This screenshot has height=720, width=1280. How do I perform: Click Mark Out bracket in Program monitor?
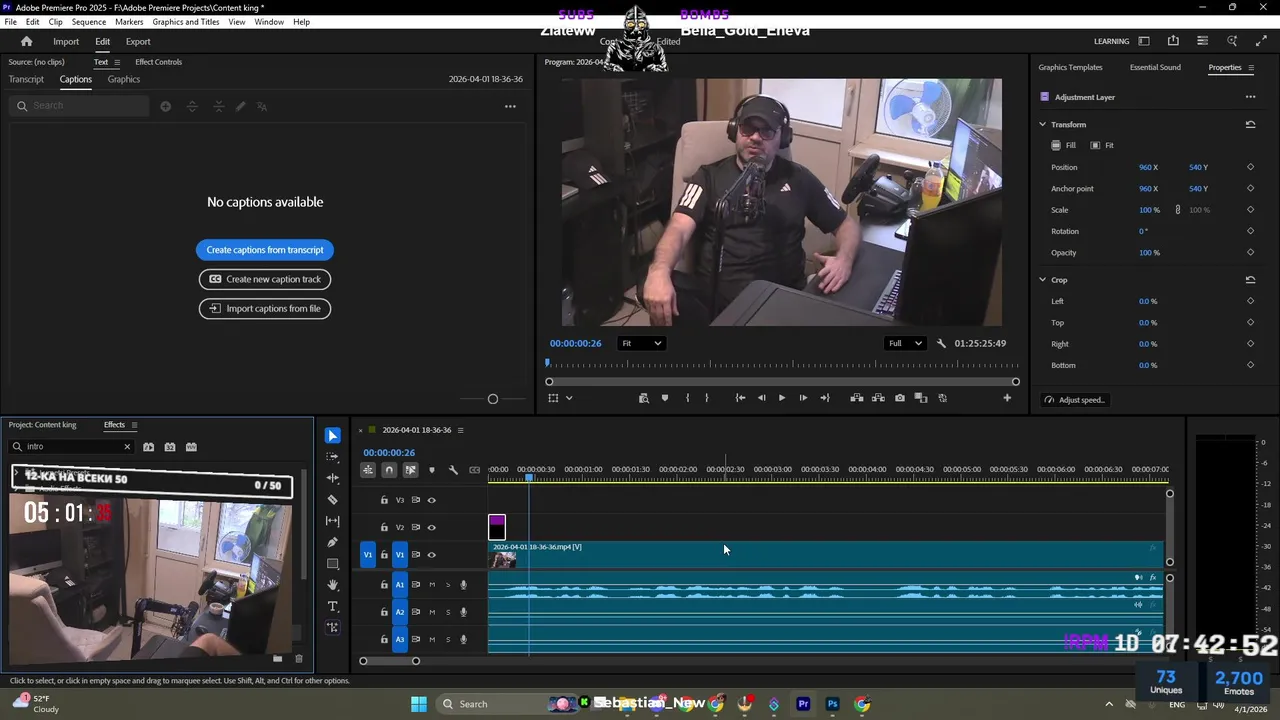(707, 398)
